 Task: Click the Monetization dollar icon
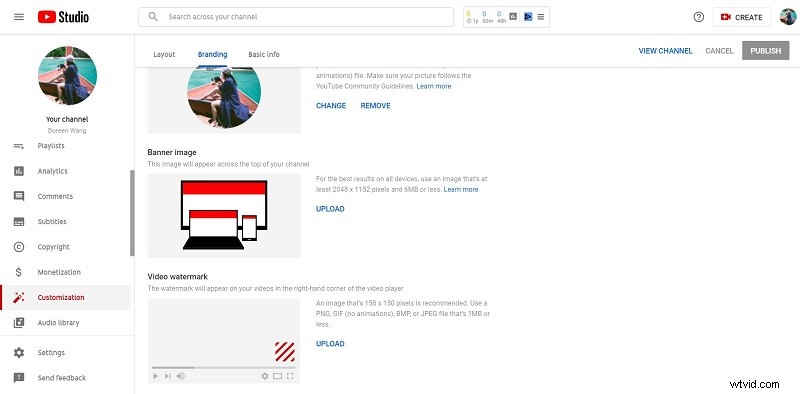tap(19, 272)
